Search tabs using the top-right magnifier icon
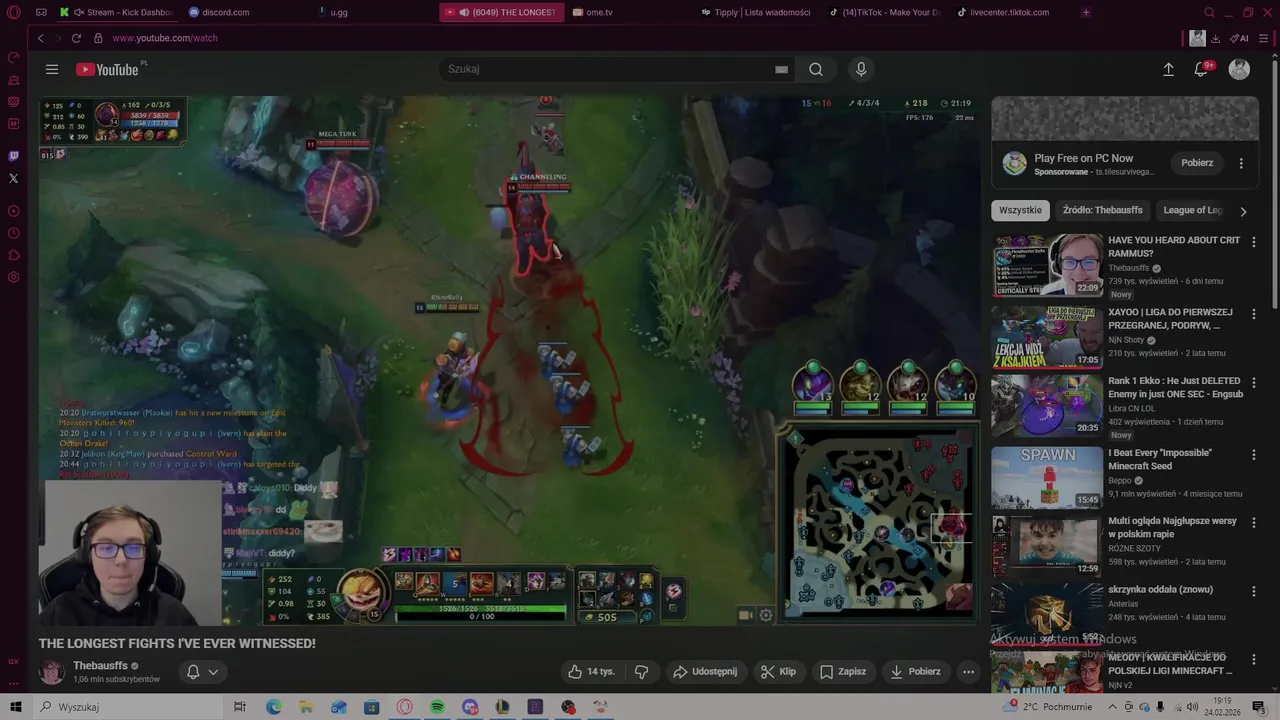The width and height of the screenshot is (1280, 720). click(1209, 12)
